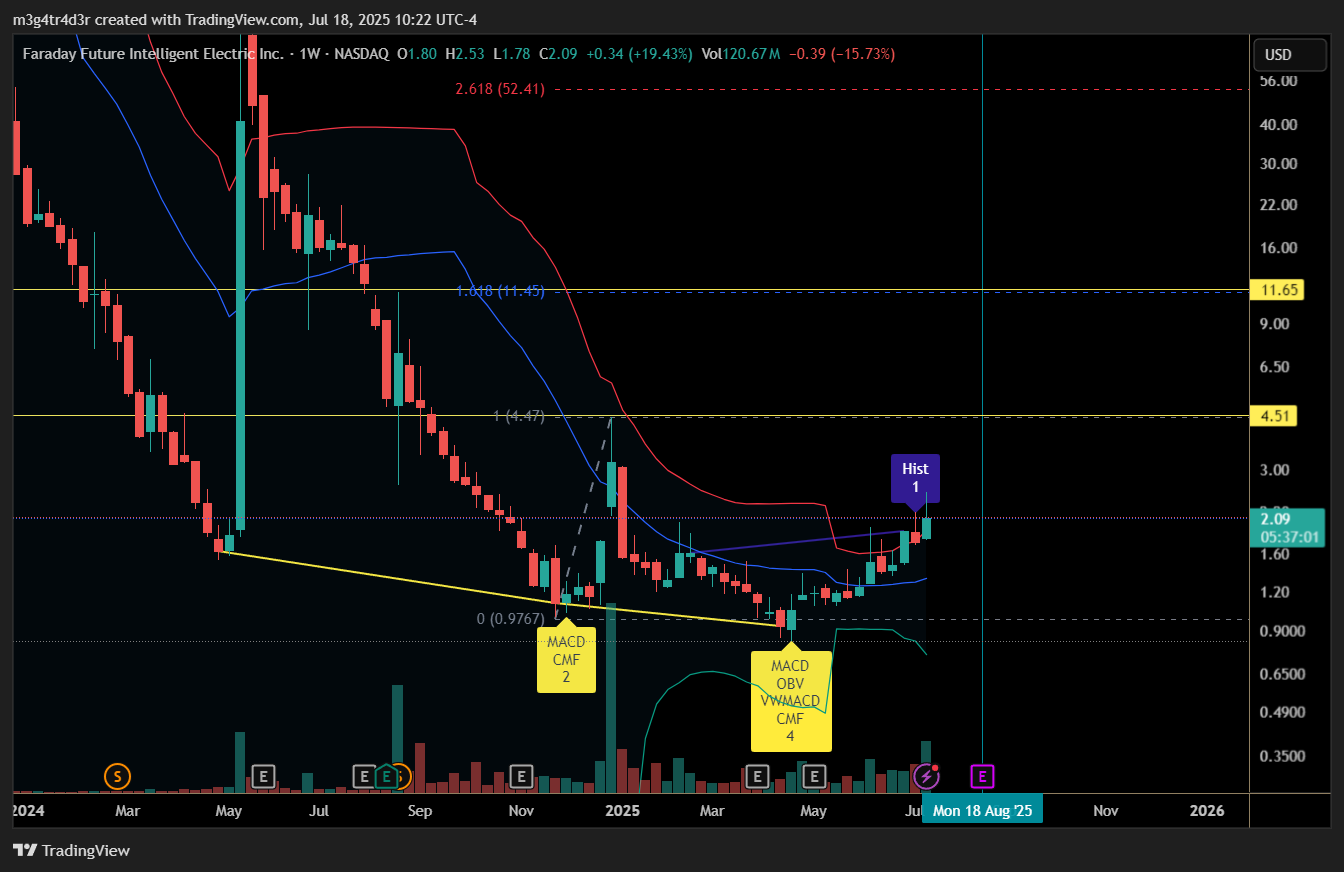Viewport: 1344px width, 872px height.
Task: Click the earnings 'E' marker at May 2025
Action: click(815, 775)
